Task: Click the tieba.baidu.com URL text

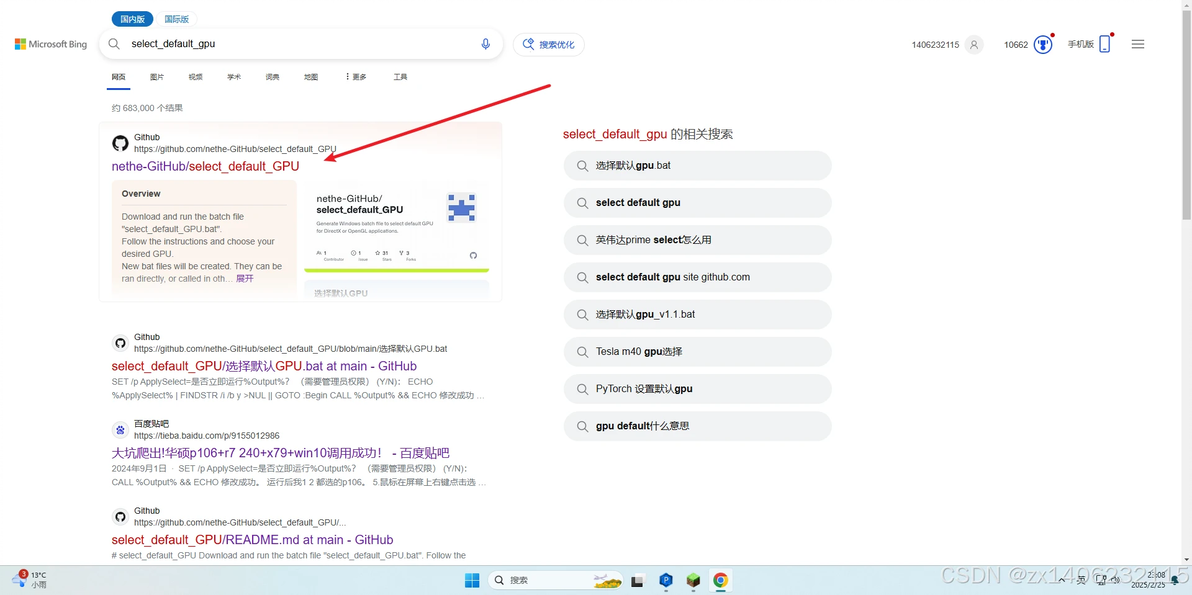Action: coord(207,436)
